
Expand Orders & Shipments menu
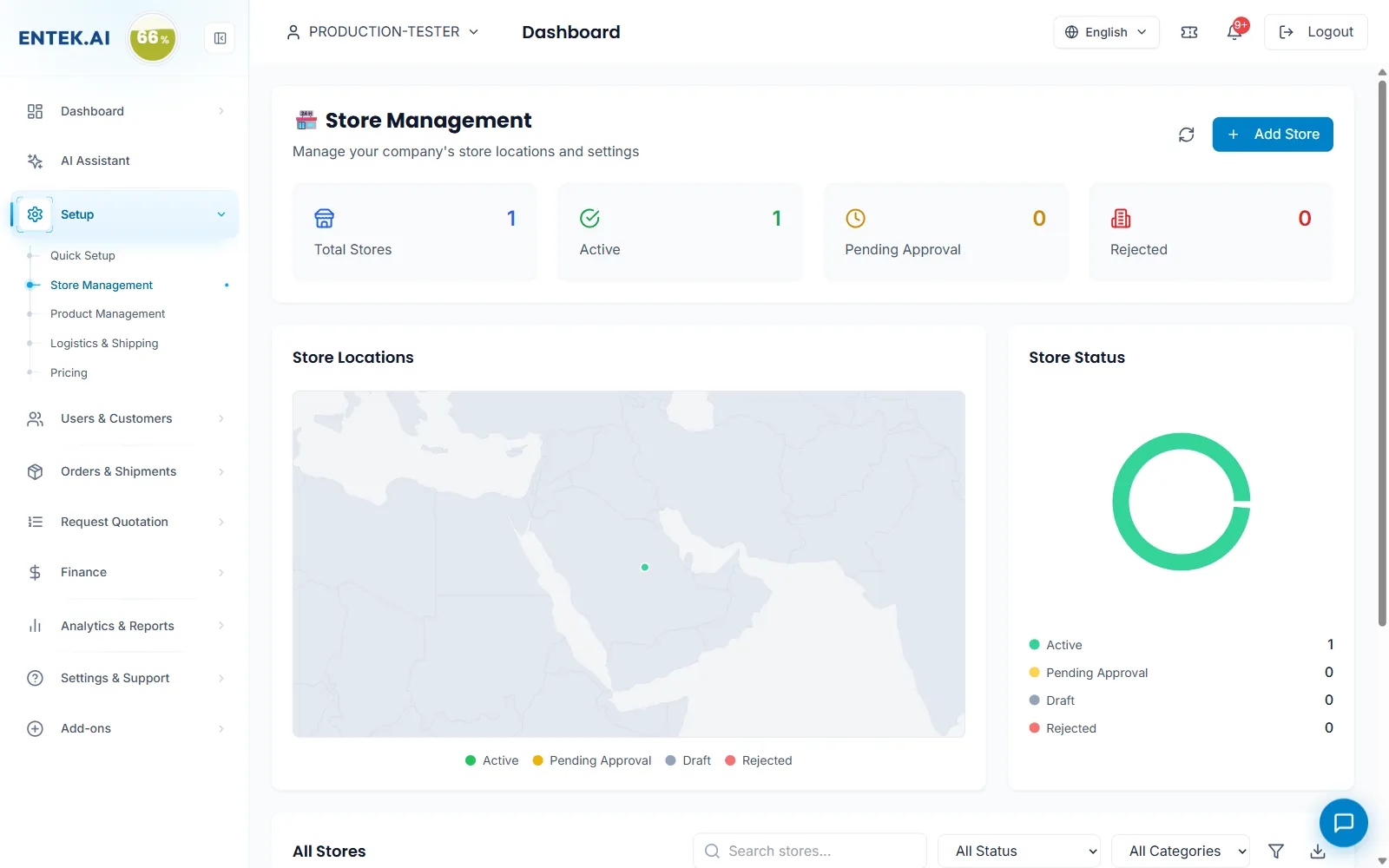[125, 471]
